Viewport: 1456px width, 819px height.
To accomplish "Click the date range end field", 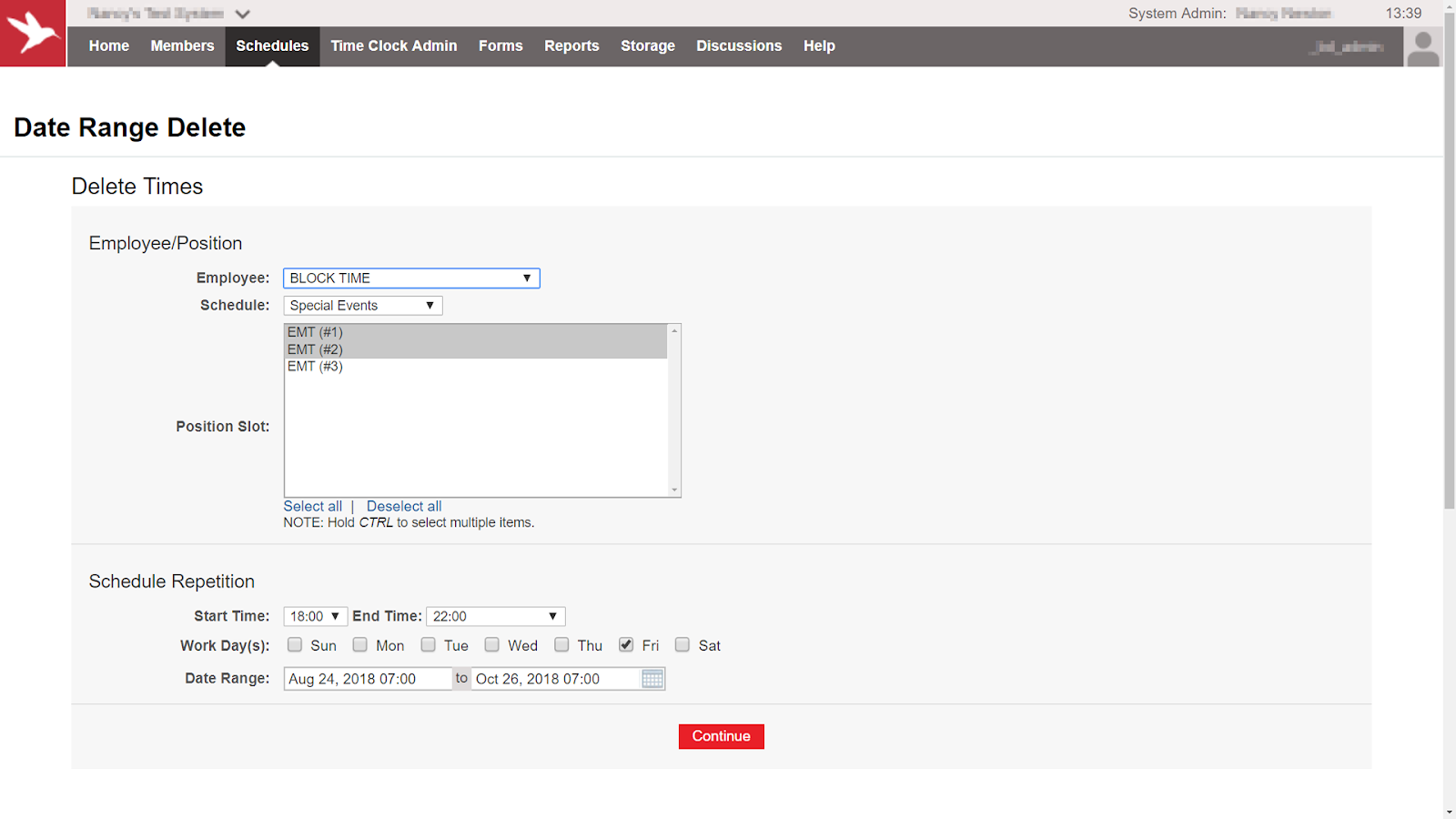I will pyautogui.click(x=556, y=679).
